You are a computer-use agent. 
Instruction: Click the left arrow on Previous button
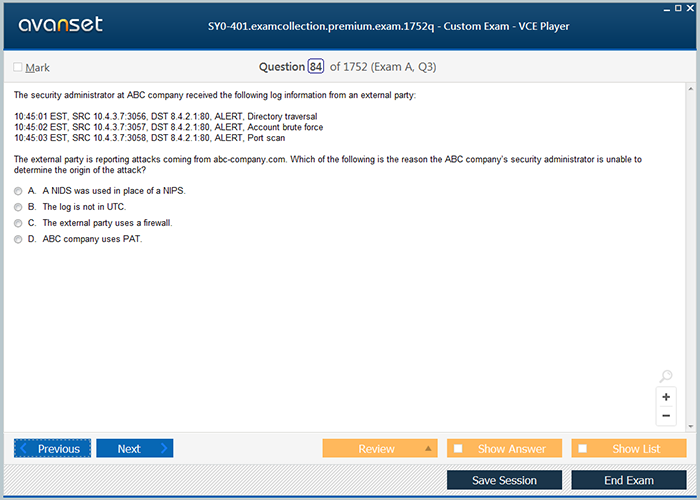24,448
